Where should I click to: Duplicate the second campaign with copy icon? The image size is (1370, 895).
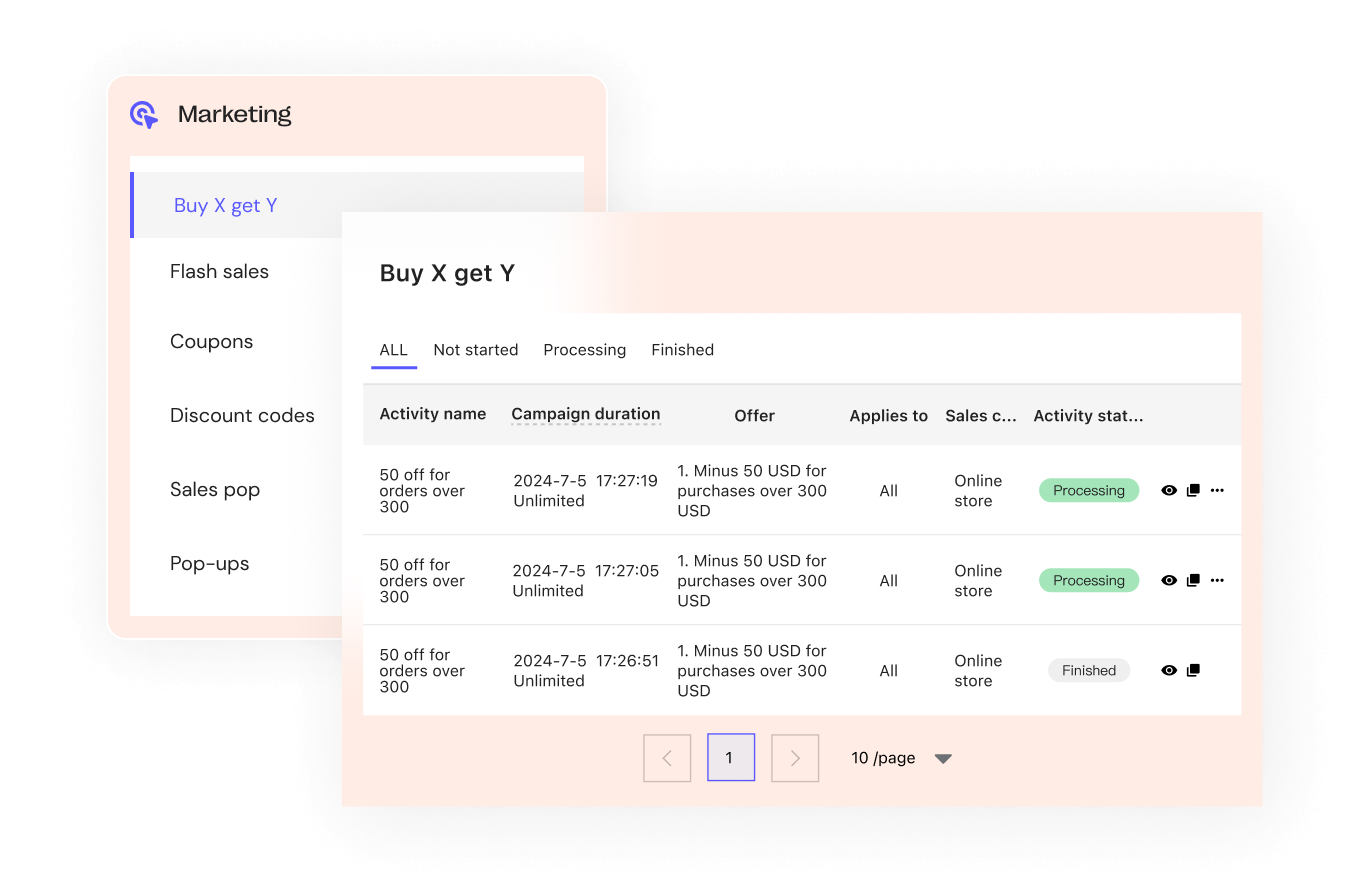pos(1193,581)
